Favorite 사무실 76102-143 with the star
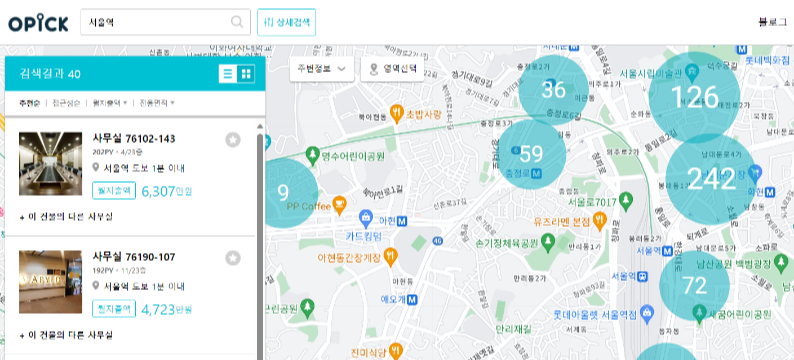 pyautogui.click(x=233, y=140)
